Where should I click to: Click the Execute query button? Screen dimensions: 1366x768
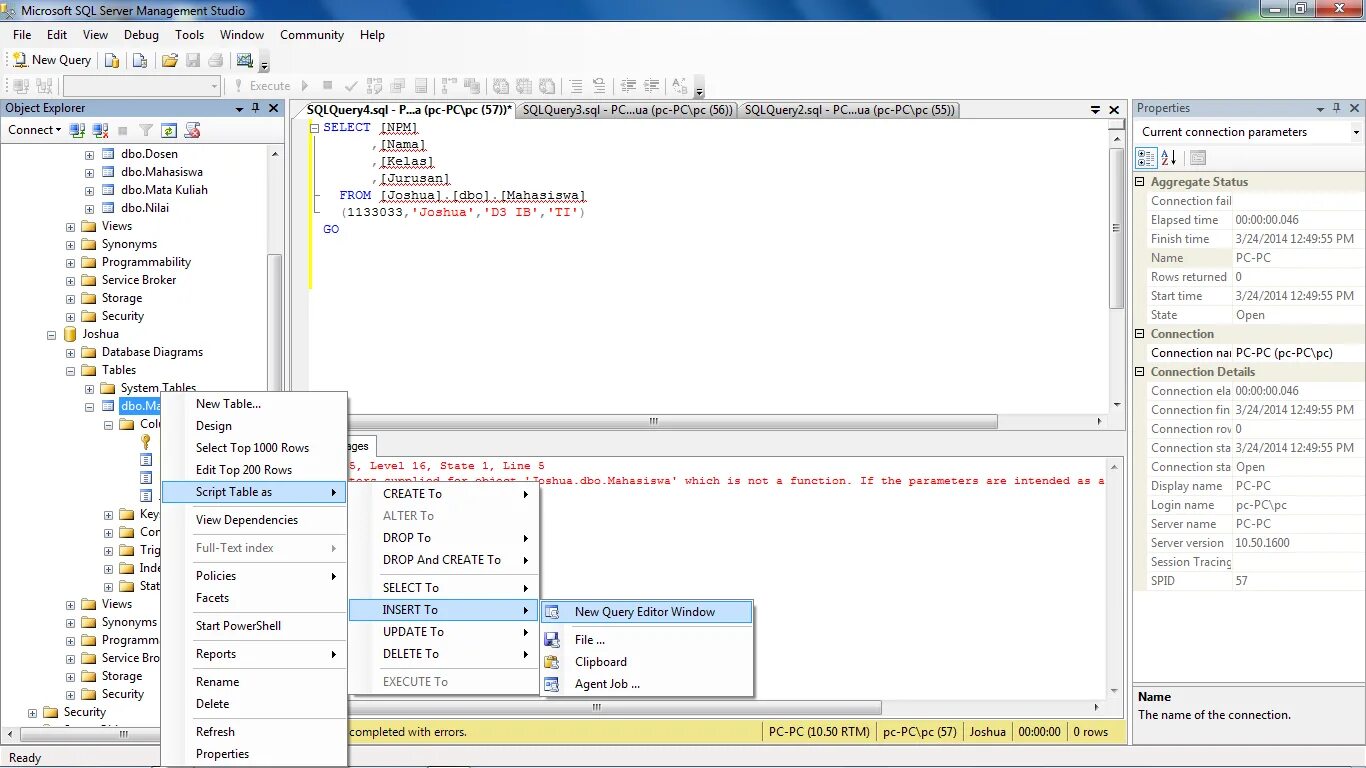[x=261, y=86]
